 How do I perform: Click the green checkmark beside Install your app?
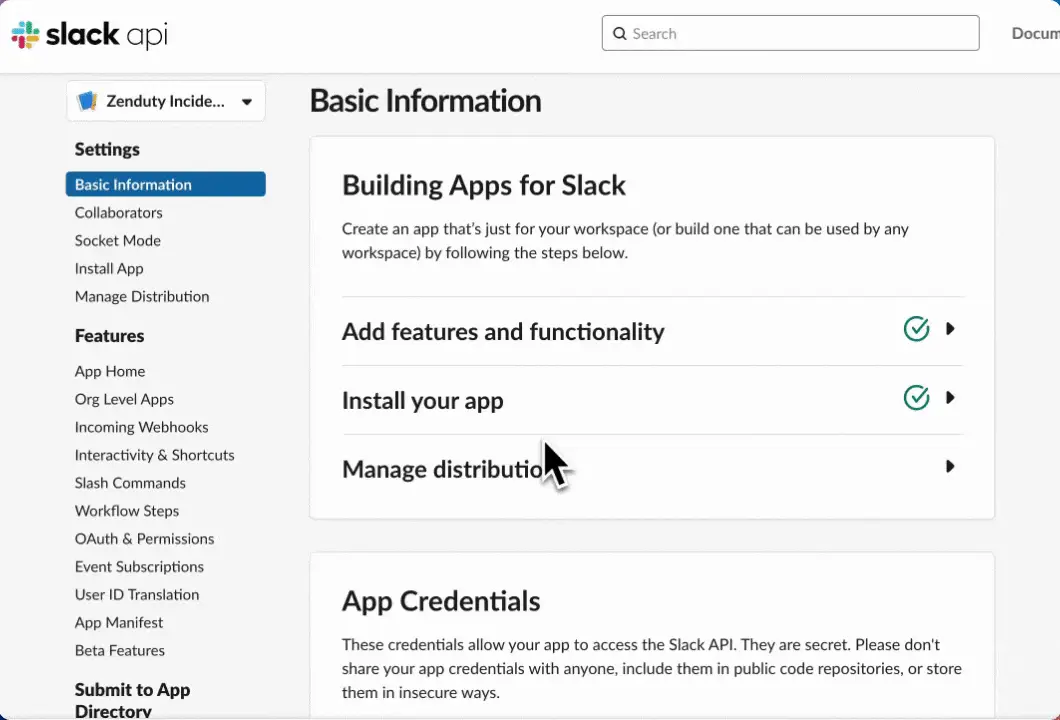pyautogui.click(x=916, y=398)
